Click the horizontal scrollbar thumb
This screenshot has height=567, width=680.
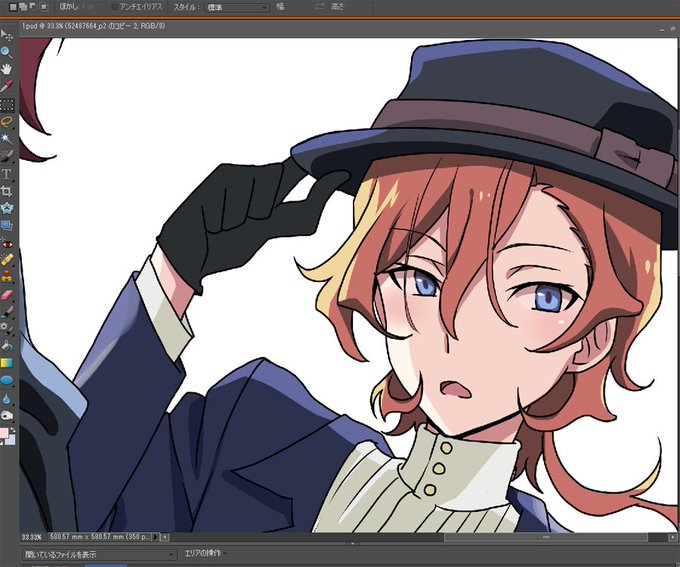click(546, 537)
